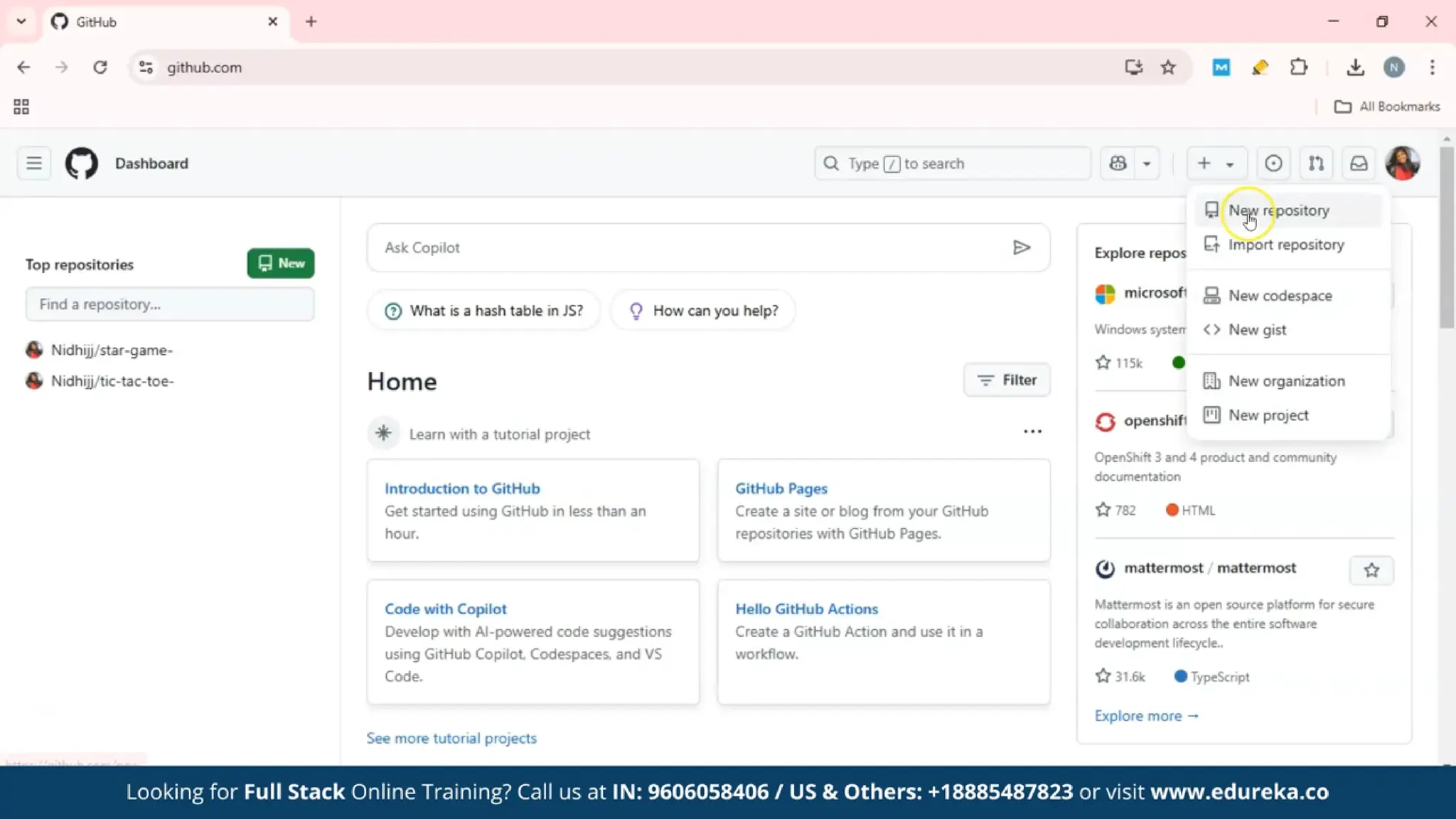Toggle the create-new dropdown caret
1456x819 pixels.
coord(1230,164)
